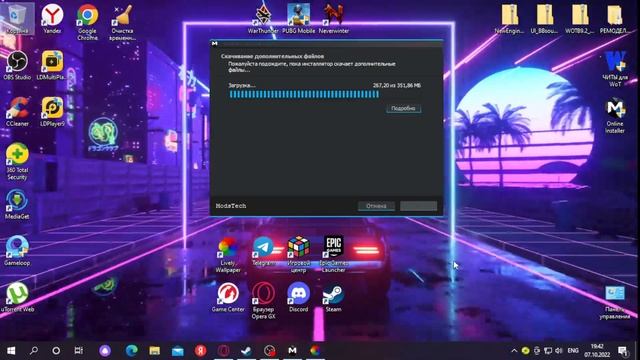Open the WOTB9.2_ folder on desktop
The width and height of the screenshot is (640, 360).
[580, 19]
